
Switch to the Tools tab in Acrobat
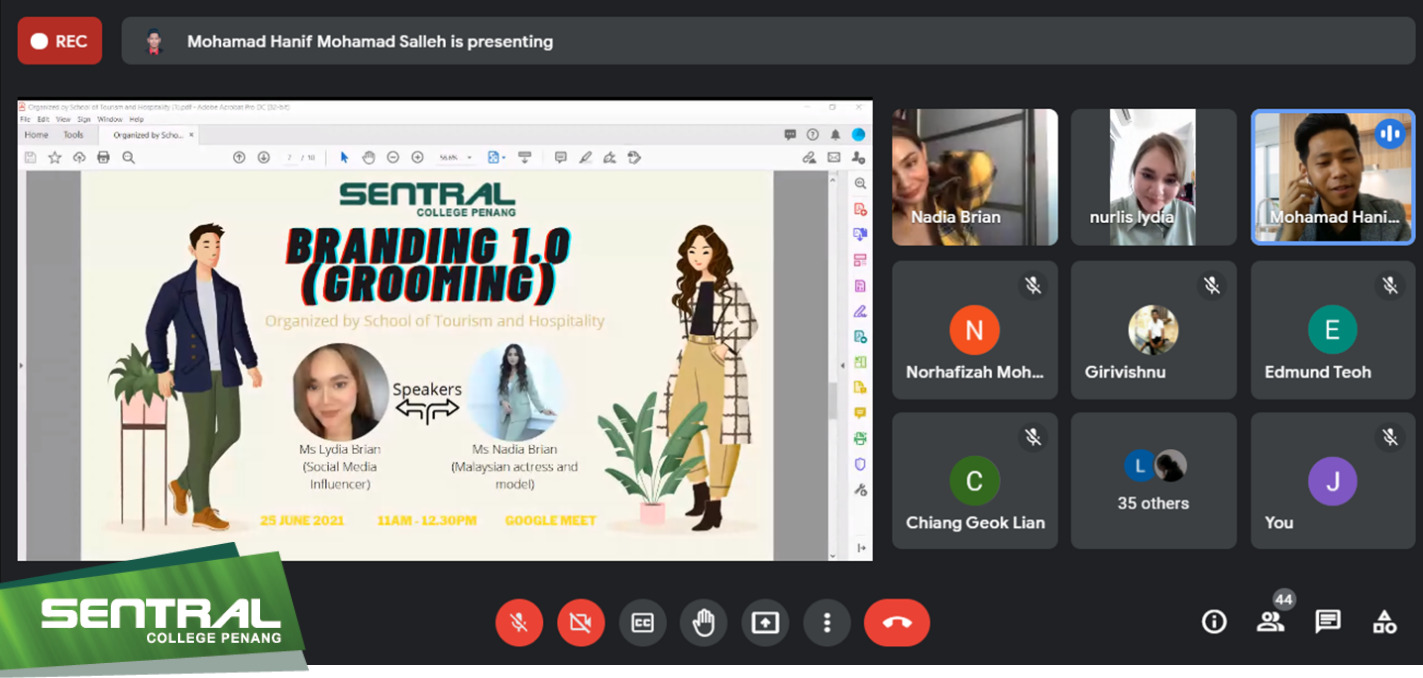point(74,135)
